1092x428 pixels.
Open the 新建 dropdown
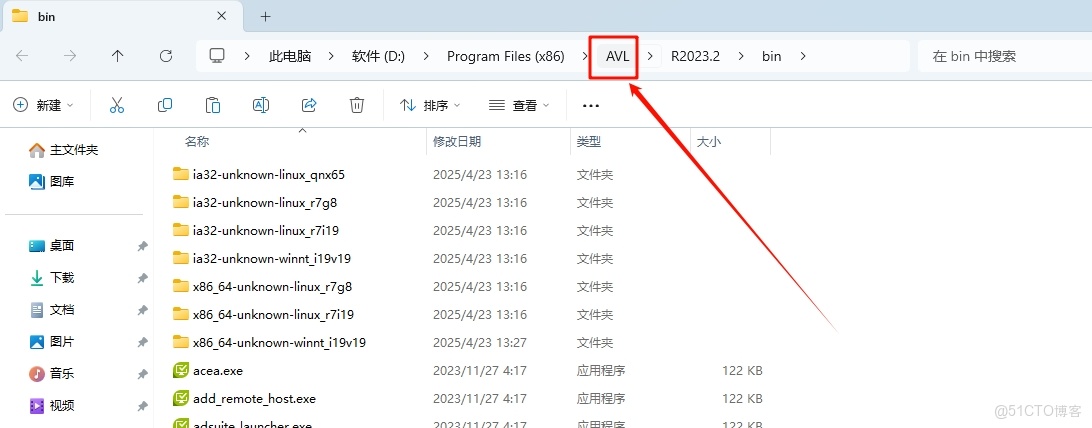[x=43, y=105]
